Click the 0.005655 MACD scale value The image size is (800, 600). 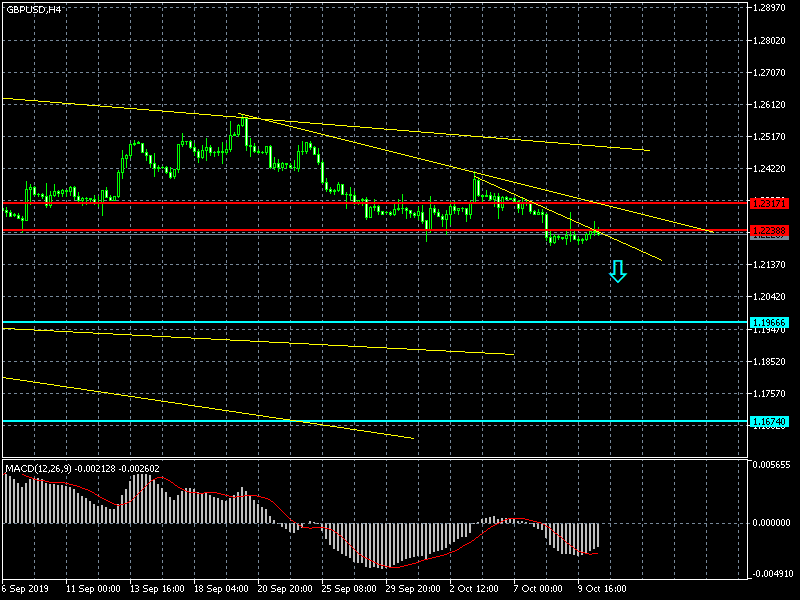pyautogui.click(x=773, y=465)
